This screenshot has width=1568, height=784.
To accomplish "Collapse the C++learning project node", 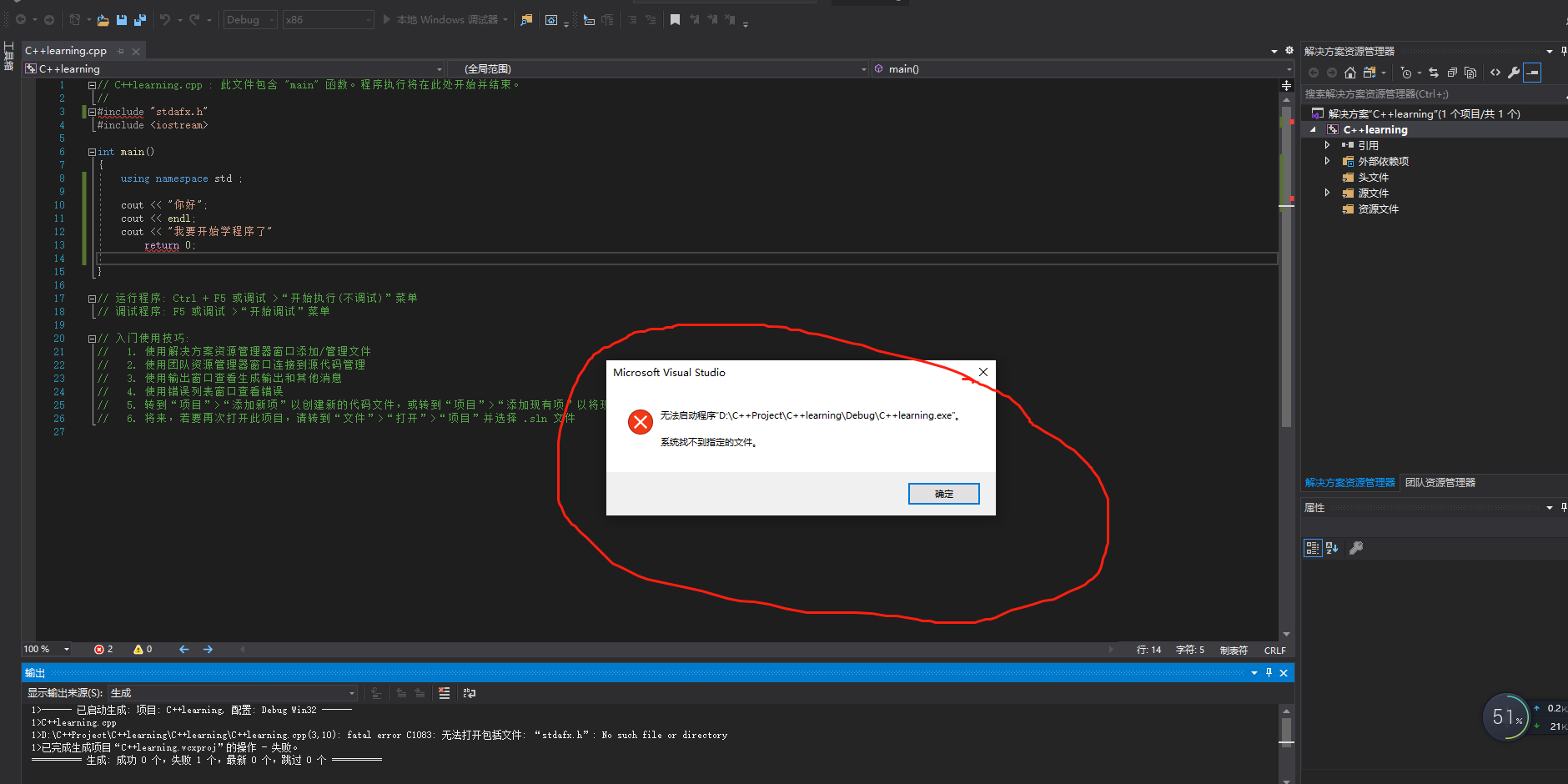I will (x=1313, y=129).
